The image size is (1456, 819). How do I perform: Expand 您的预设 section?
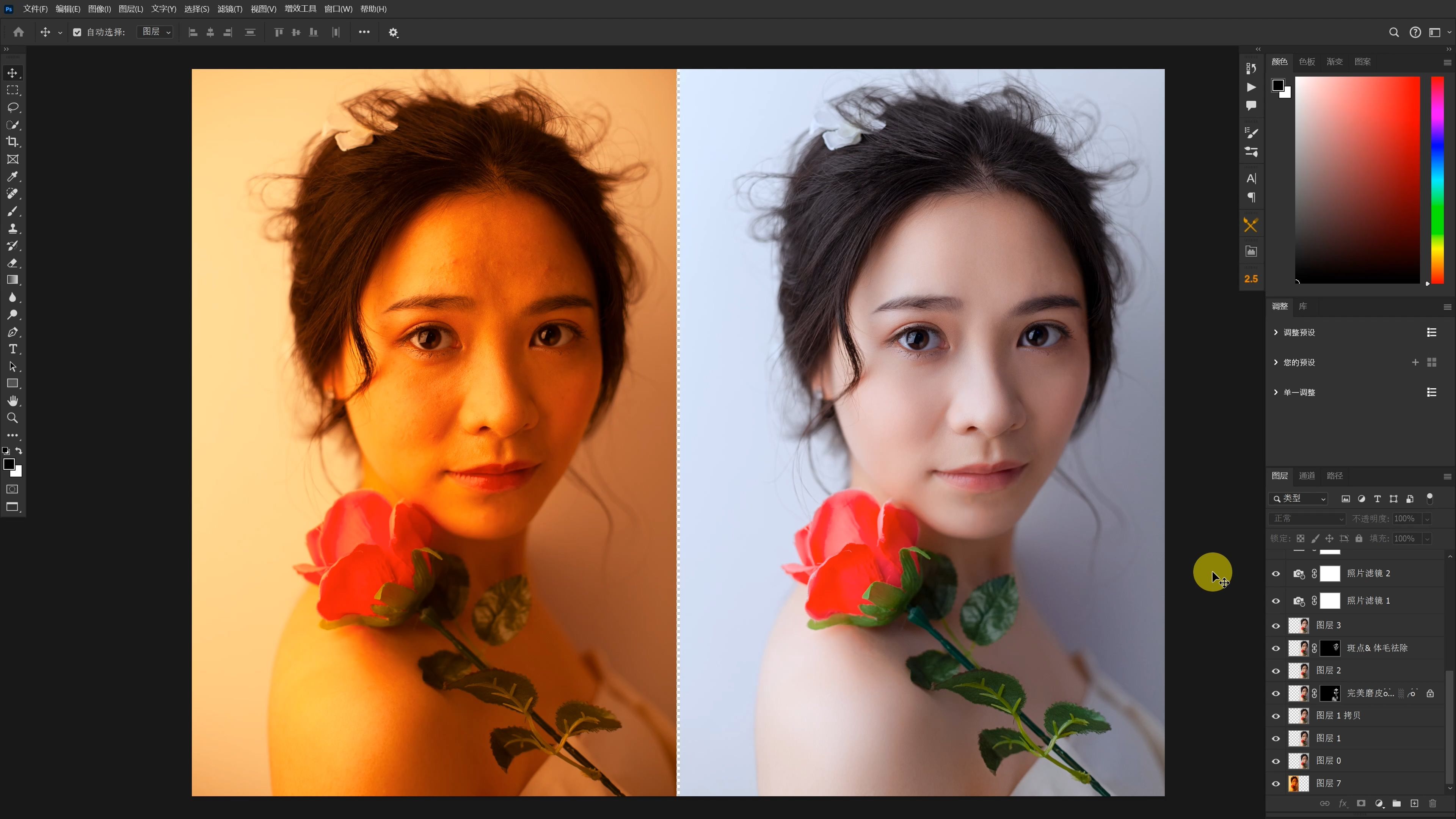pyautogui.click(x=1275, y=362)
